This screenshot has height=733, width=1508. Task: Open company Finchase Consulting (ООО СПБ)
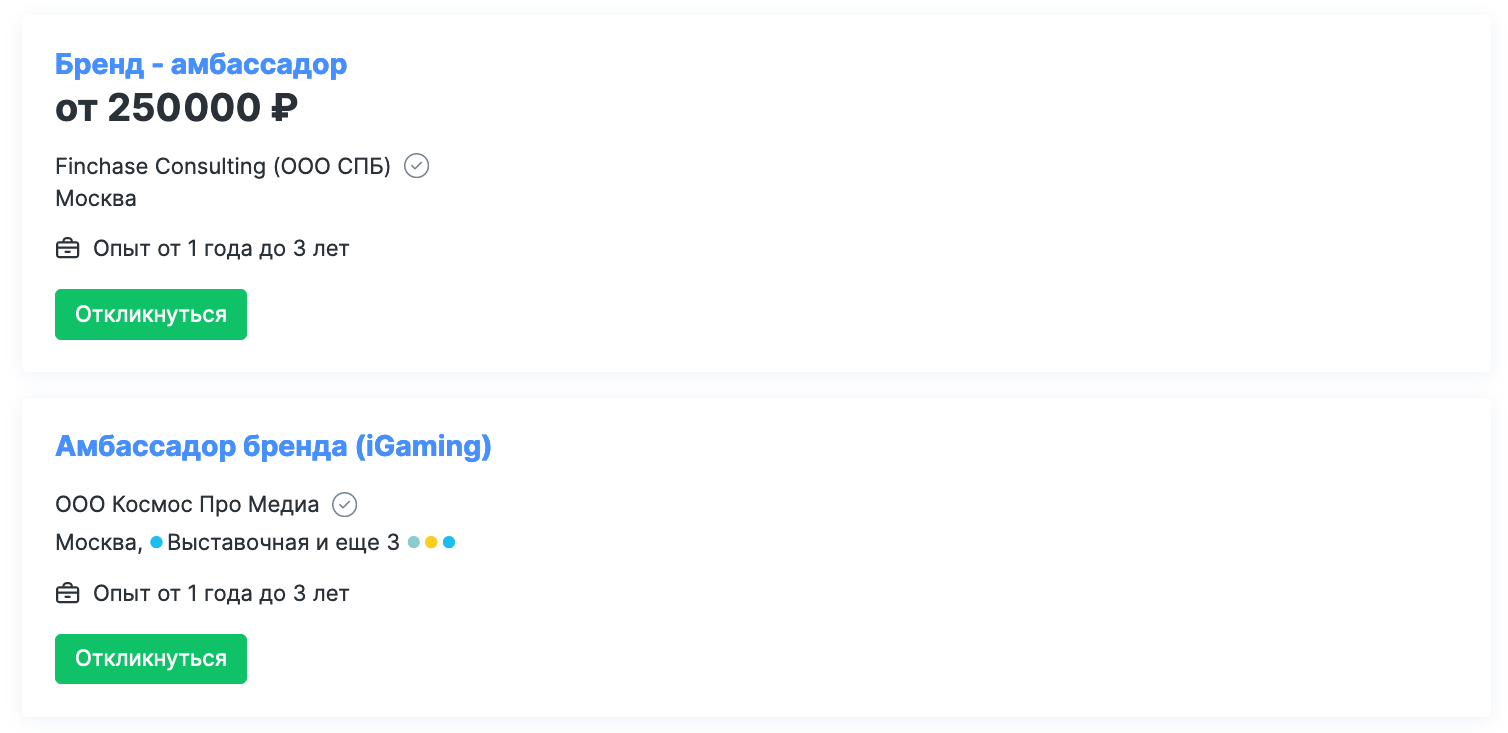pyautogui.click(x=223, y=166)
